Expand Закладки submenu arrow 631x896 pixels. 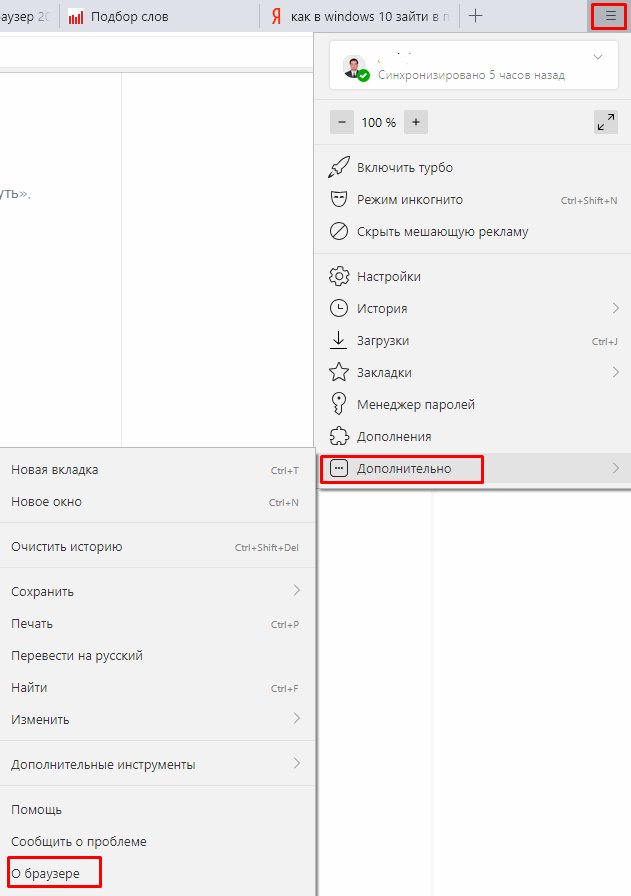[616, 372]
